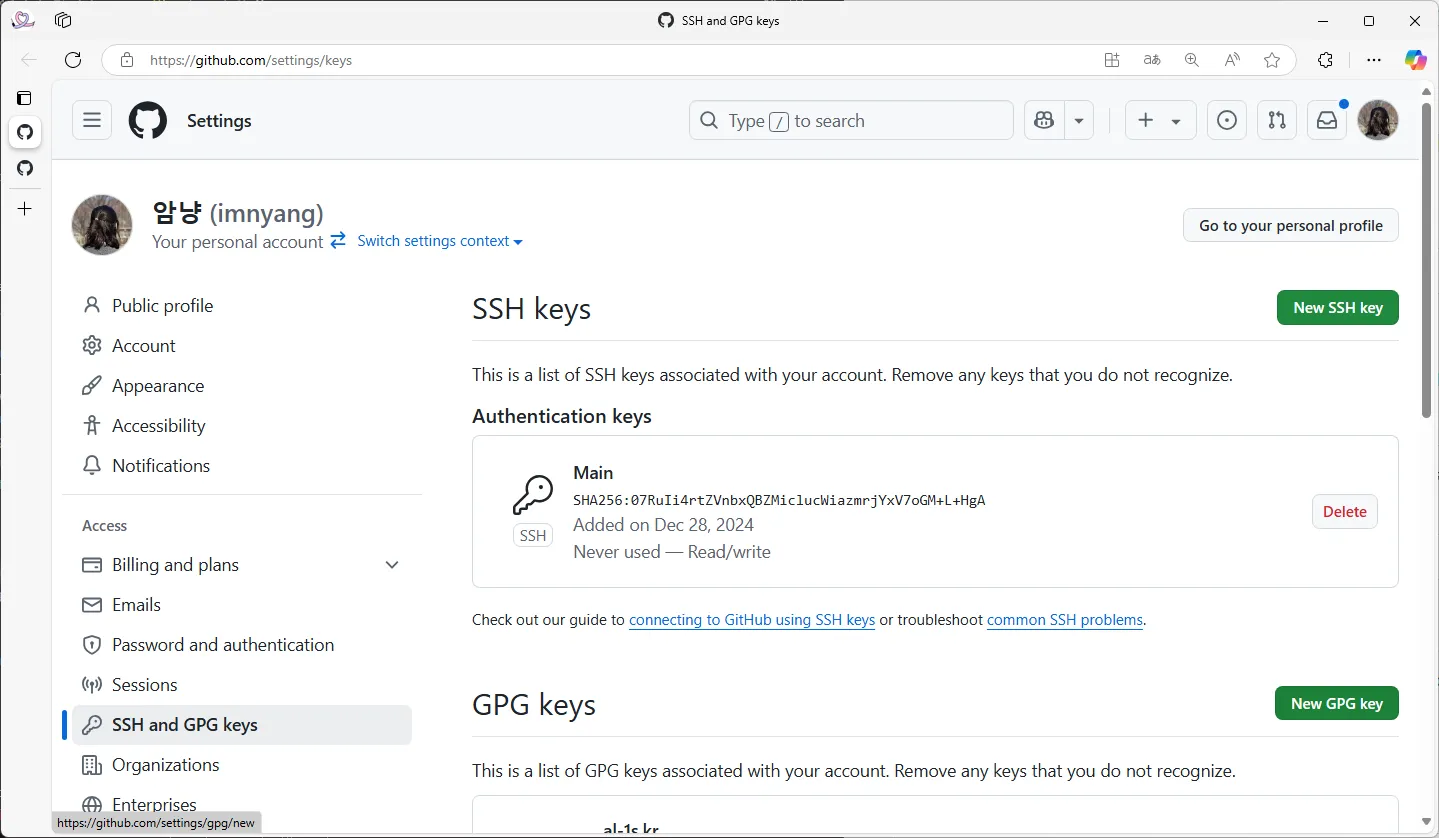1439x838 pixels.
Task: Open the Create new plus menu
Action: pos(1160,120)
